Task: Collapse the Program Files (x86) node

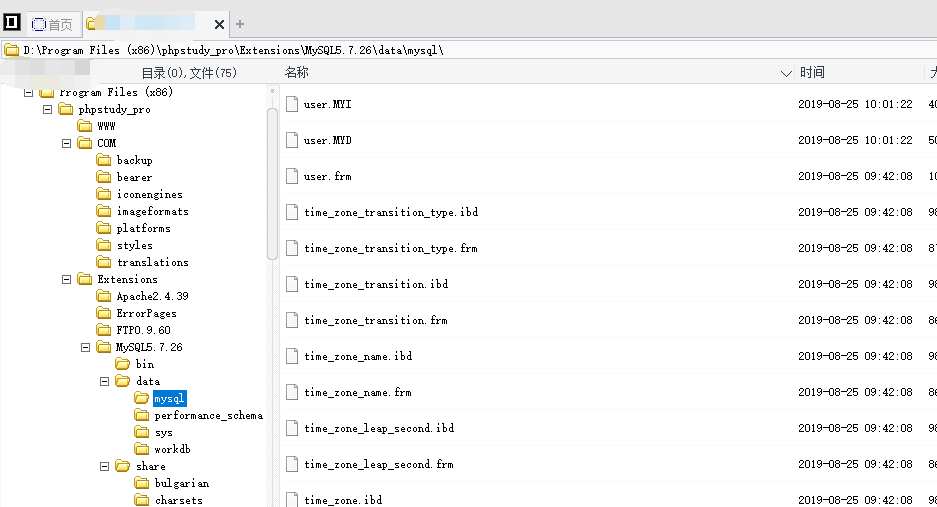Action: pyautogui.click(x=28, y=93)
